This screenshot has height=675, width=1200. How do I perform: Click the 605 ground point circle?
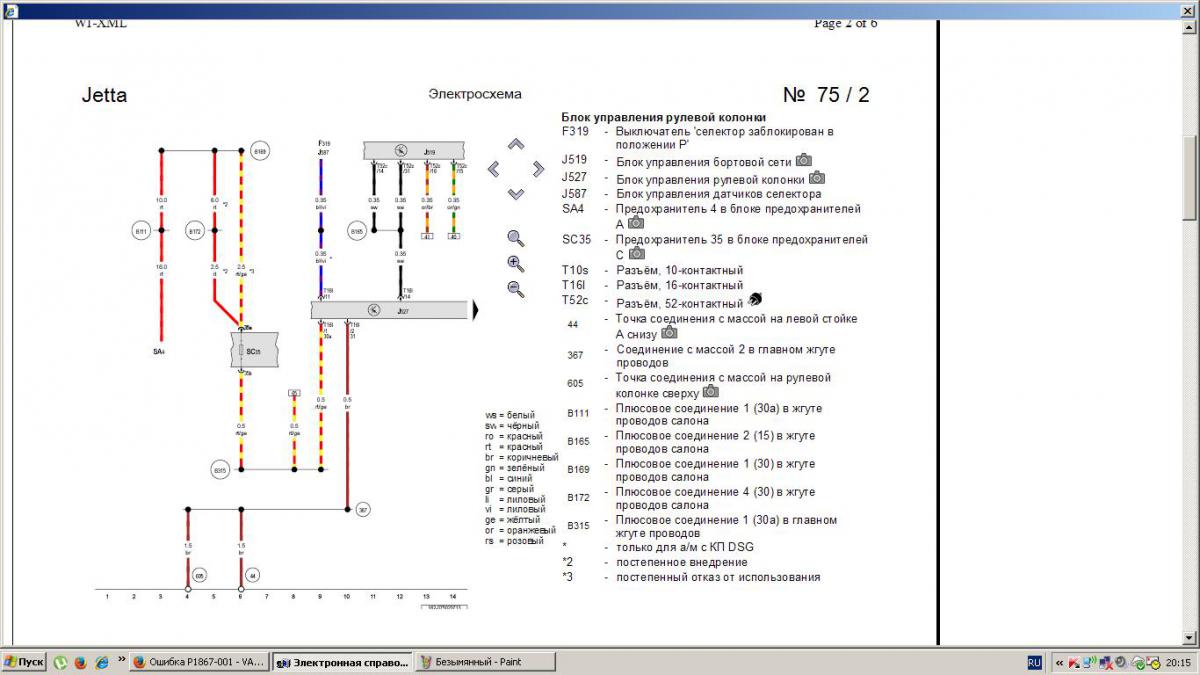click(x=200, y=576)
